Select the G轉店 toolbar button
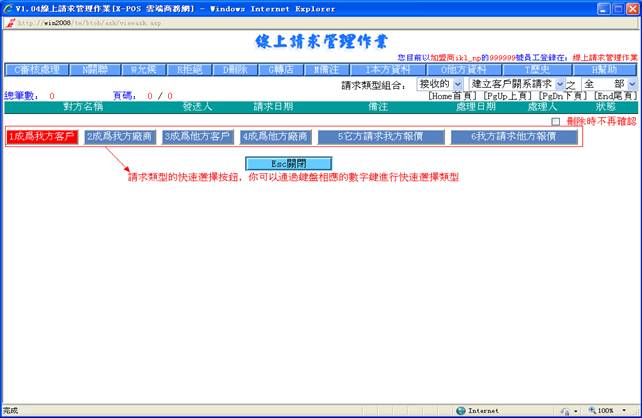 [x=283, y=70]
